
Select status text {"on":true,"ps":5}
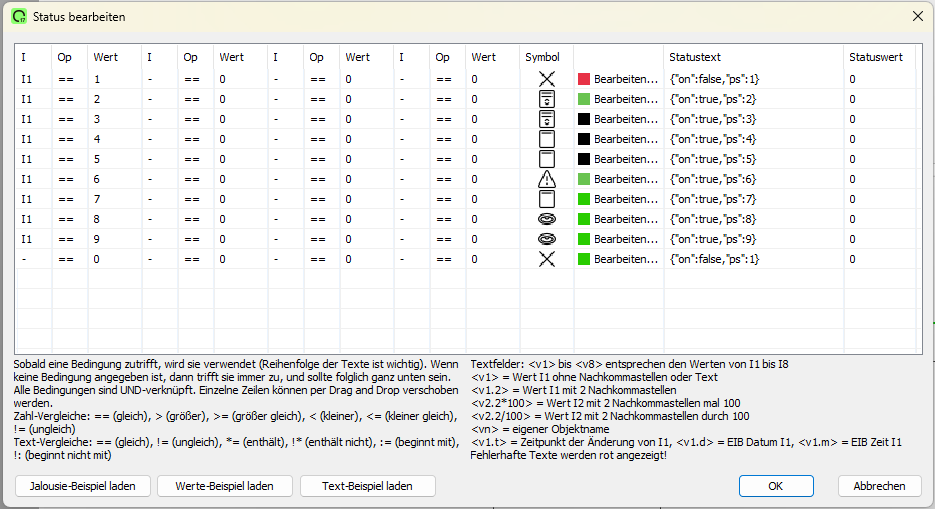coord(713,159)
